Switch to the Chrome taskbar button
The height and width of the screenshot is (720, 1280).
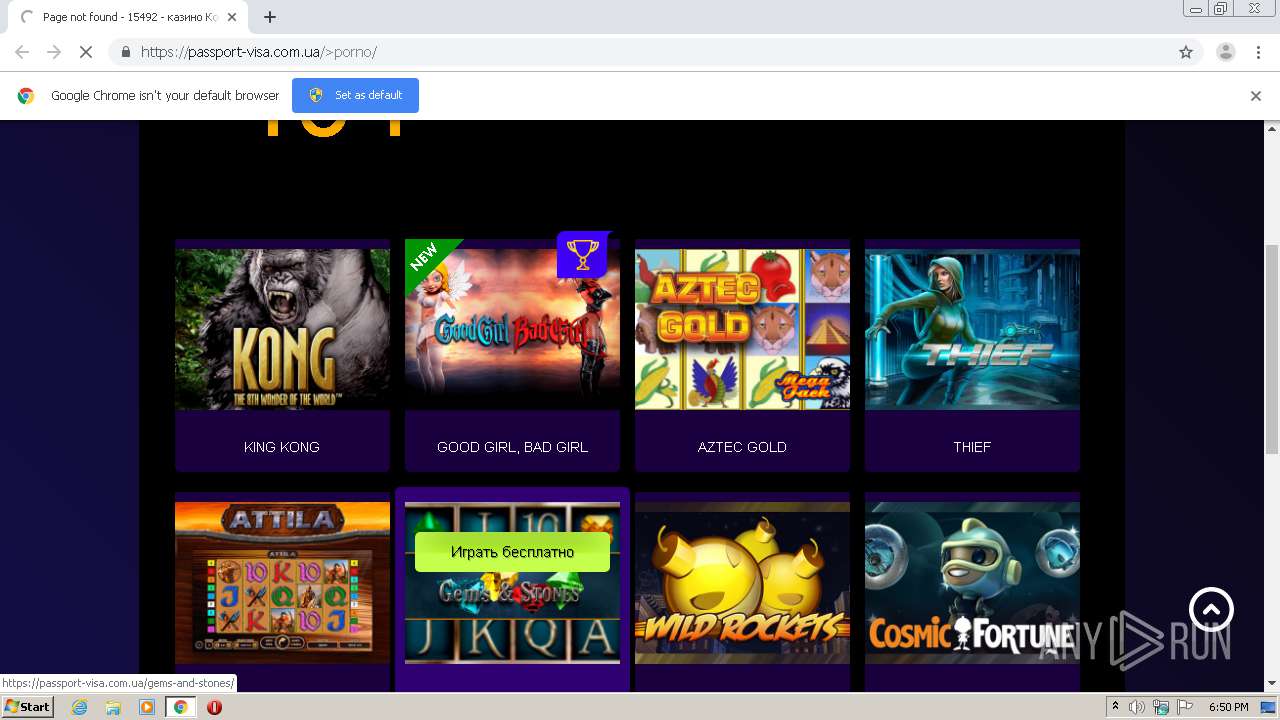181,707
